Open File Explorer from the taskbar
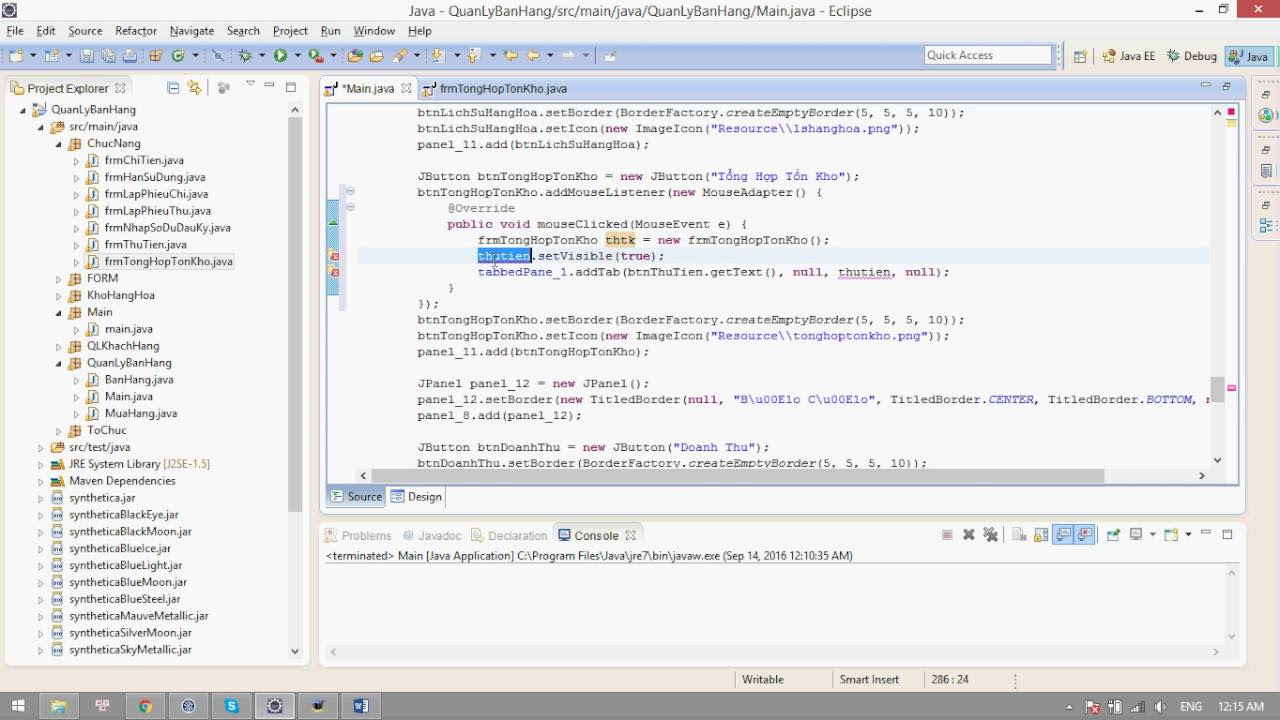The image size is (1280, 720). point(59,706)
